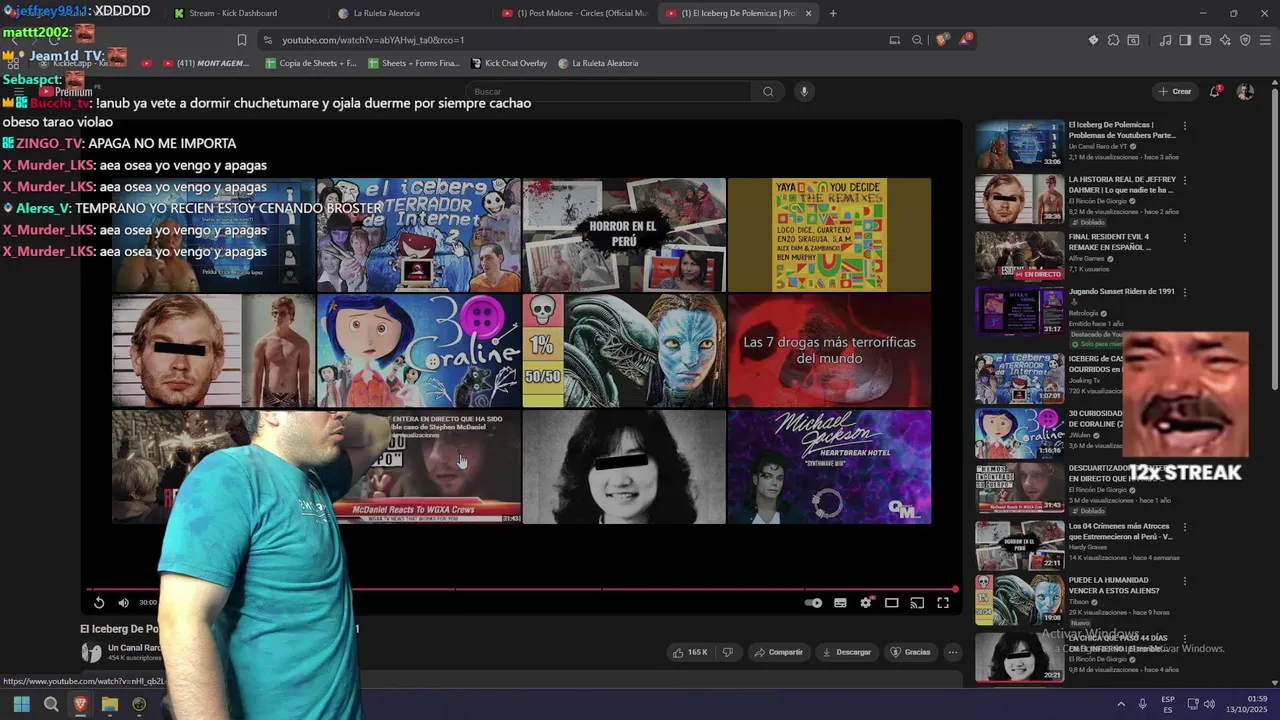Viewport: 1280px width, 720px height.
Task: Open the YouTube account avatar menu
Action: pyautogui.click(x=1245, y=91)
